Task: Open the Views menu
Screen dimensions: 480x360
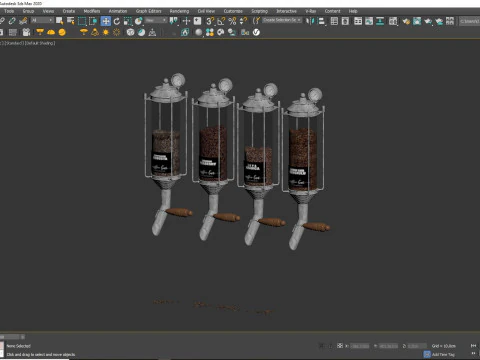Action: coord(48,11)
